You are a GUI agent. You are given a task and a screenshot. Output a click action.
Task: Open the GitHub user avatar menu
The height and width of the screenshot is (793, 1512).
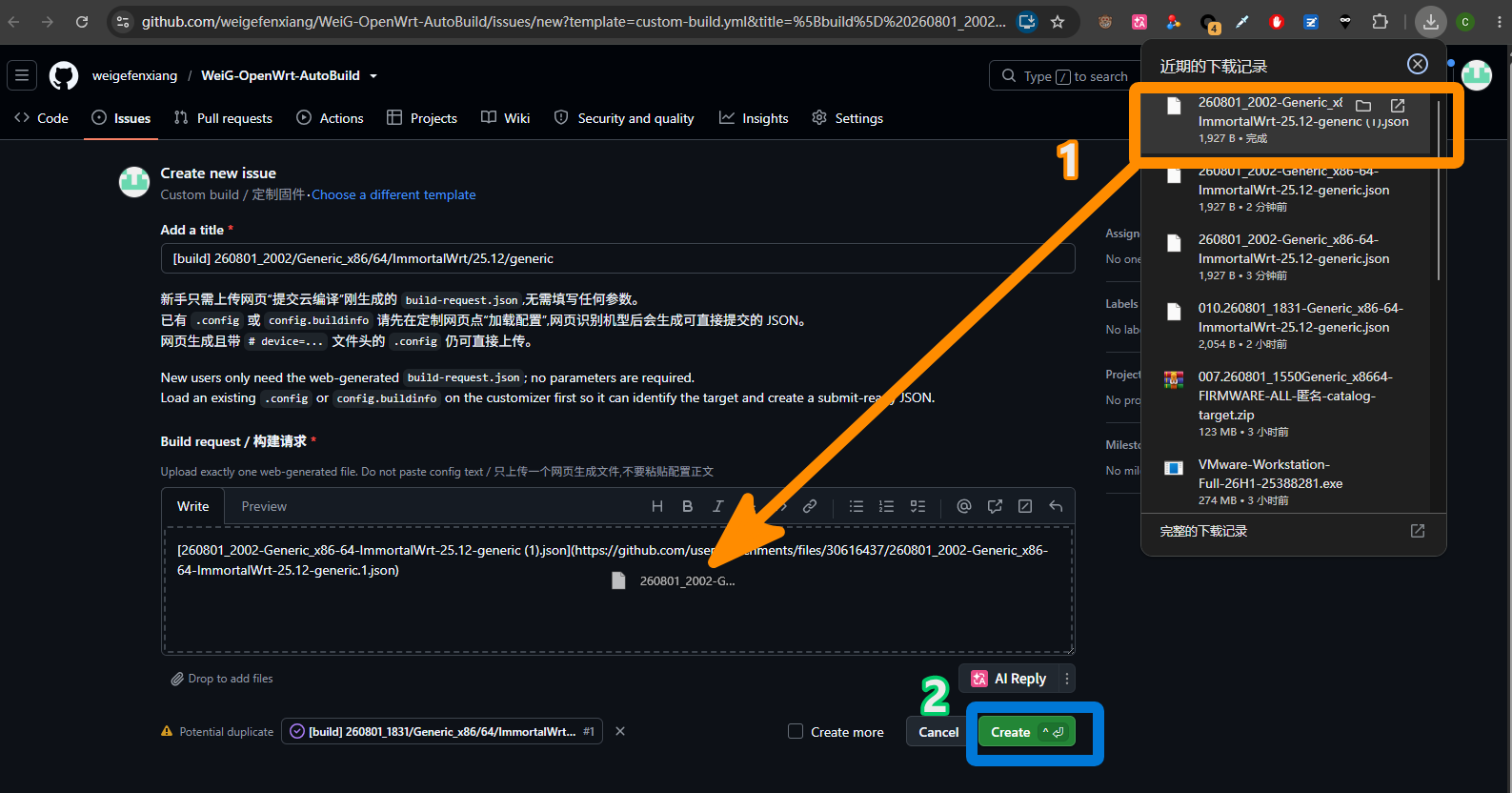coord(1477,74)
